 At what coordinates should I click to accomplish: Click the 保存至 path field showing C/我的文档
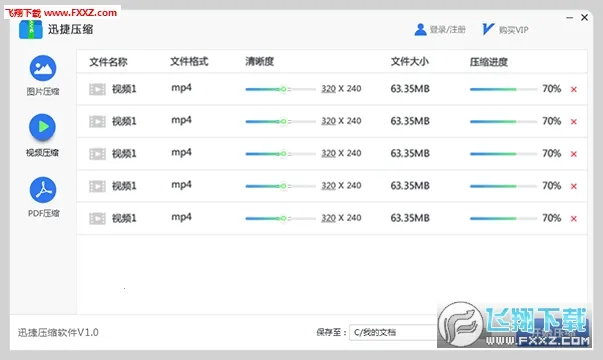[x=393, y=332]
